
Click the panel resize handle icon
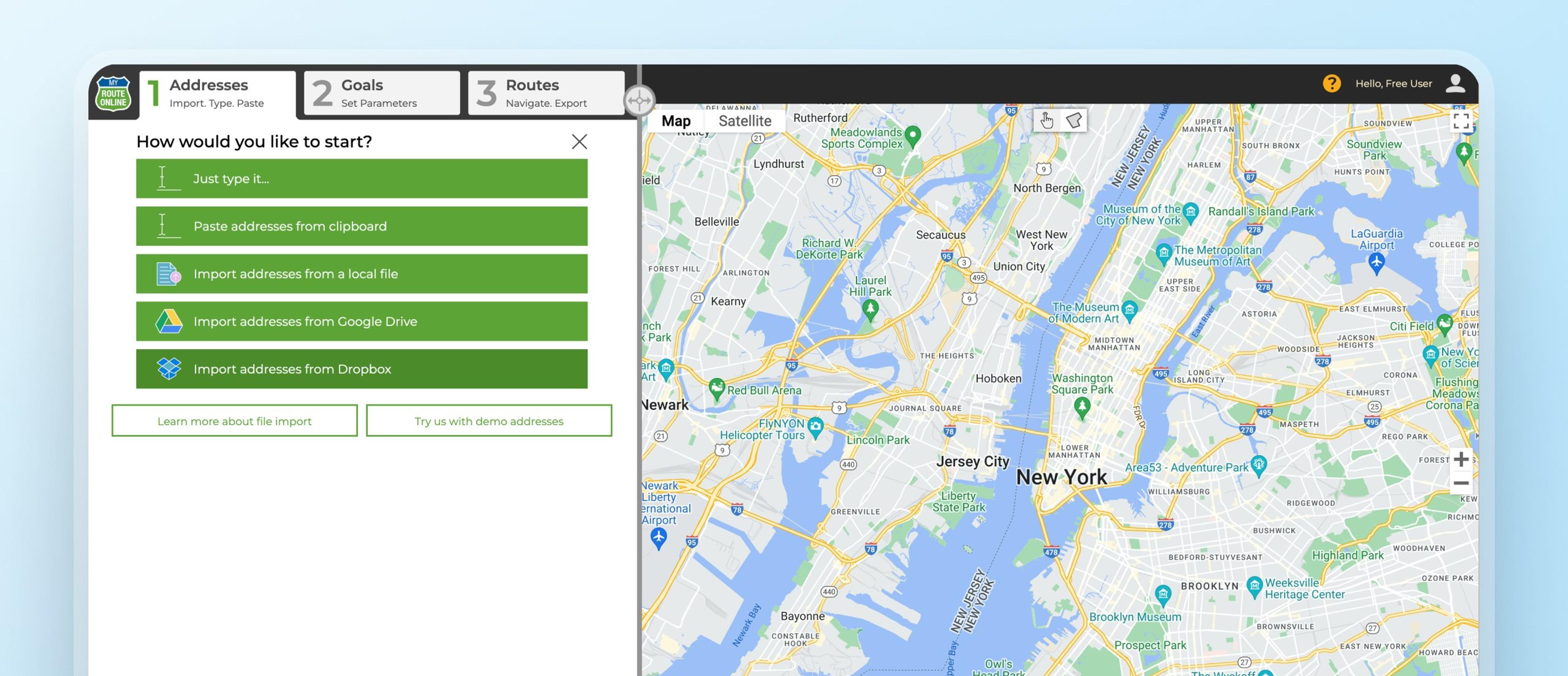pyautogui.click(x=639, y=100)
